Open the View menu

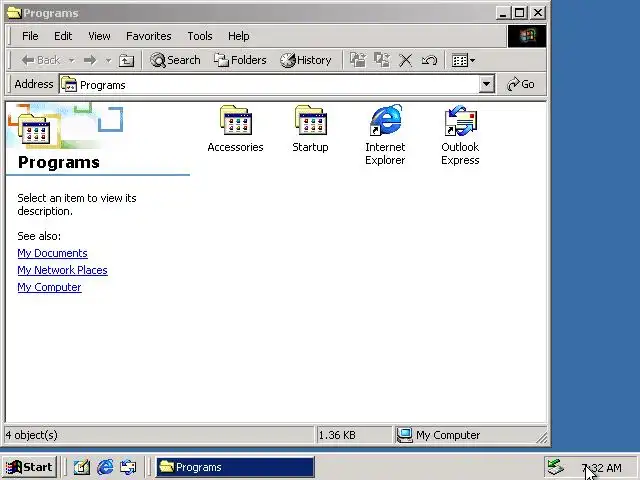coord(99,36)
